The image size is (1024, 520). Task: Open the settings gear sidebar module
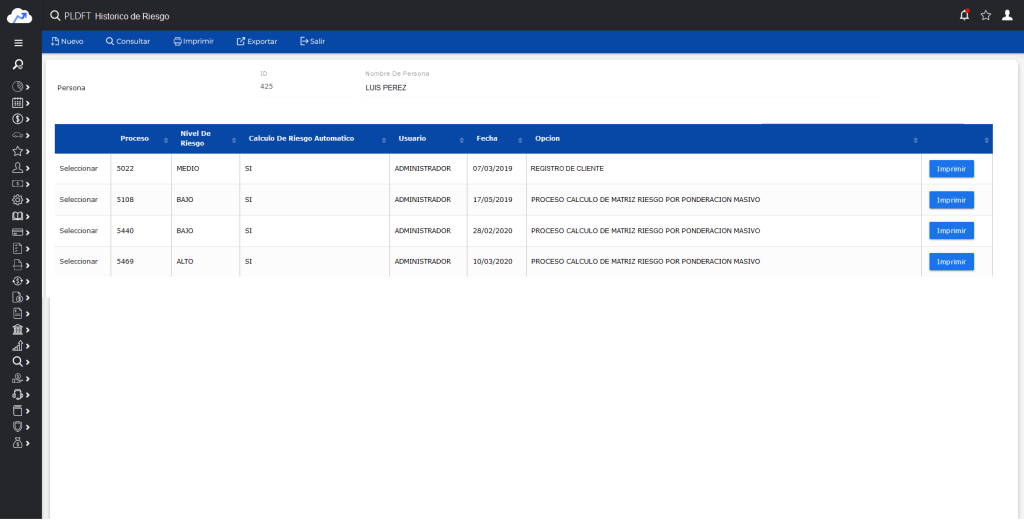(x=18, y=200)
